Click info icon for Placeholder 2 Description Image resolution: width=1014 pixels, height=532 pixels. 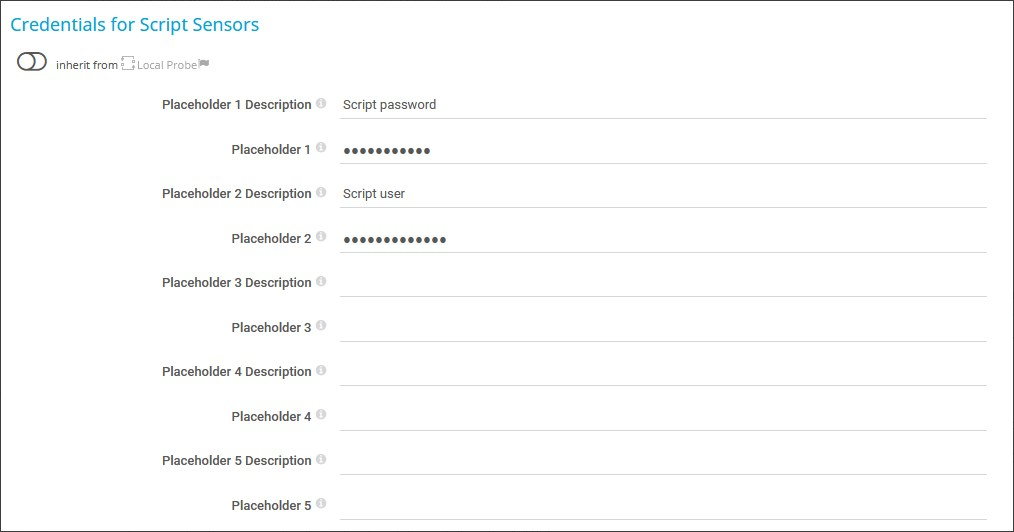pos(321,192)
